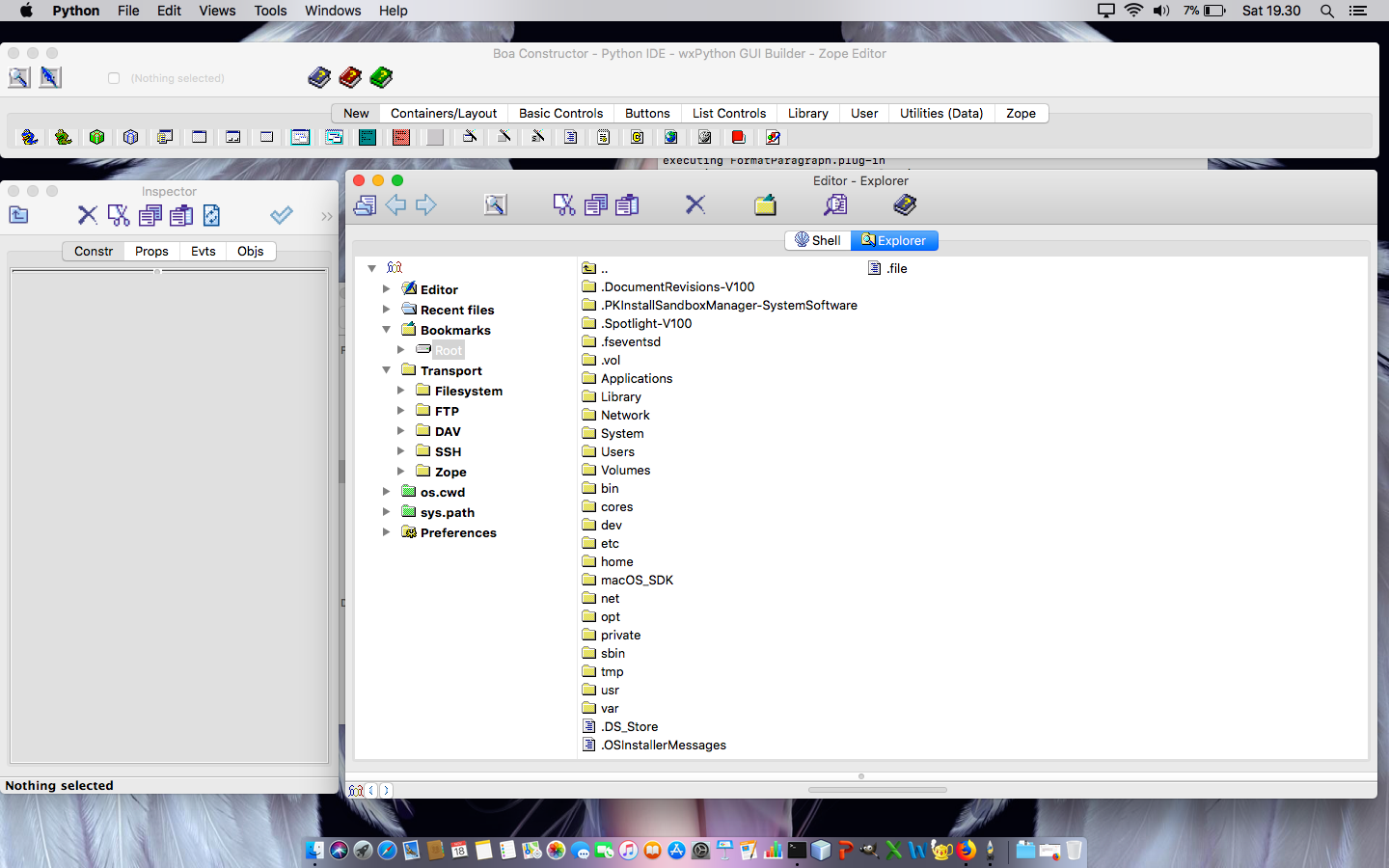Open Spotlight search in menu bar
Image resolution: width=1389 pixels, height=868 pixels.
(x=1327, y=11)
